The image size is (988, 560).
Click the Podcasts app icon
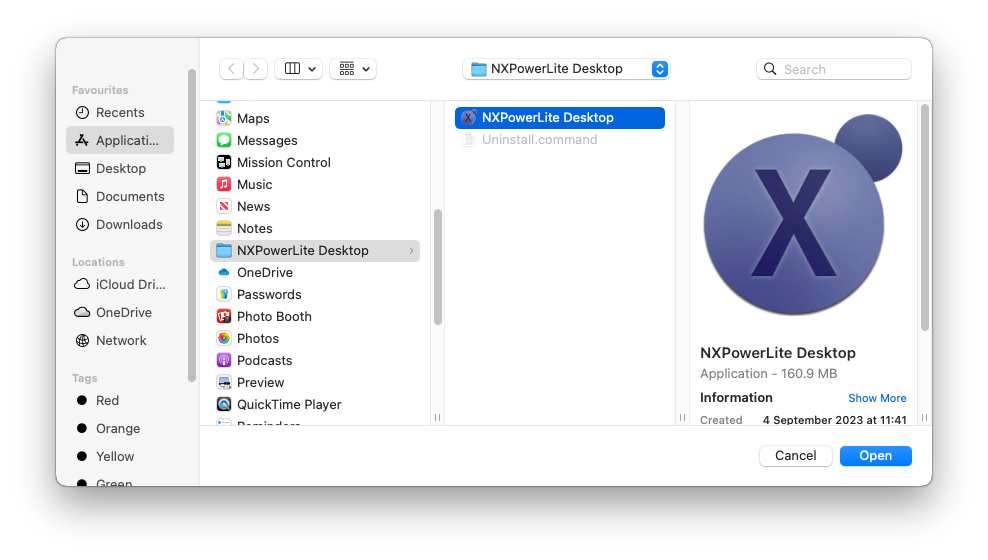tap(224, 361)
